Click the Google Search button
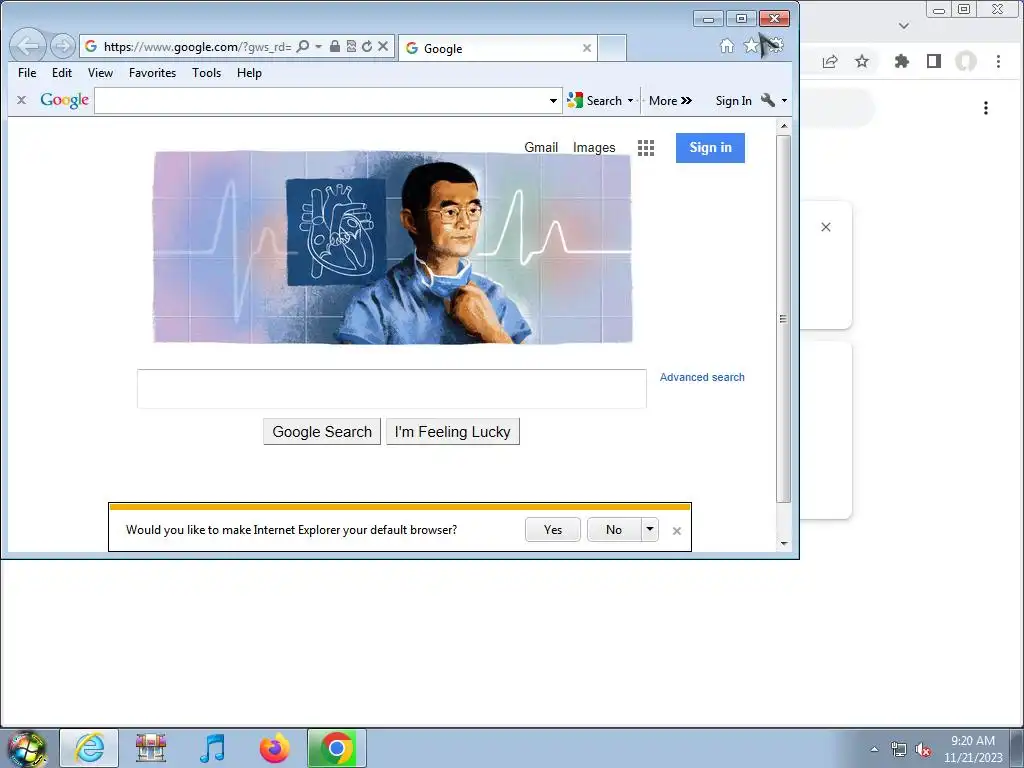Viewport: 1024px width, 768px height. (322, 432)
